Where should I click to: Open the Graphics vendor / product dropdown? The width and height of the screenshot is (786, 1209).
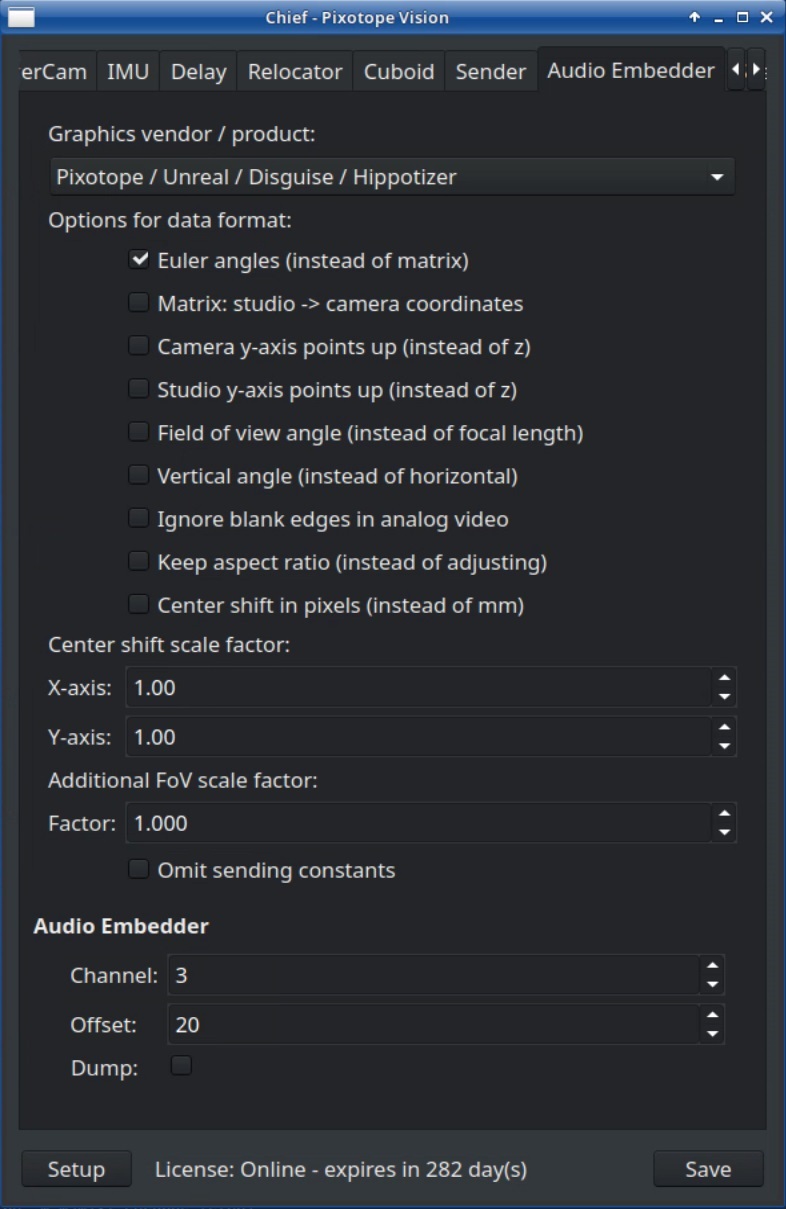tap(392, 177)
